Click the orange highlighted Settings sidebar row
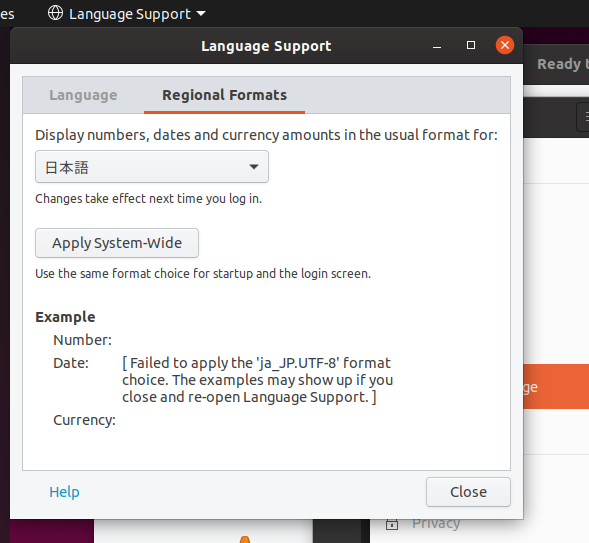Screen dimensions: 589x543 [x=556, y=386]
